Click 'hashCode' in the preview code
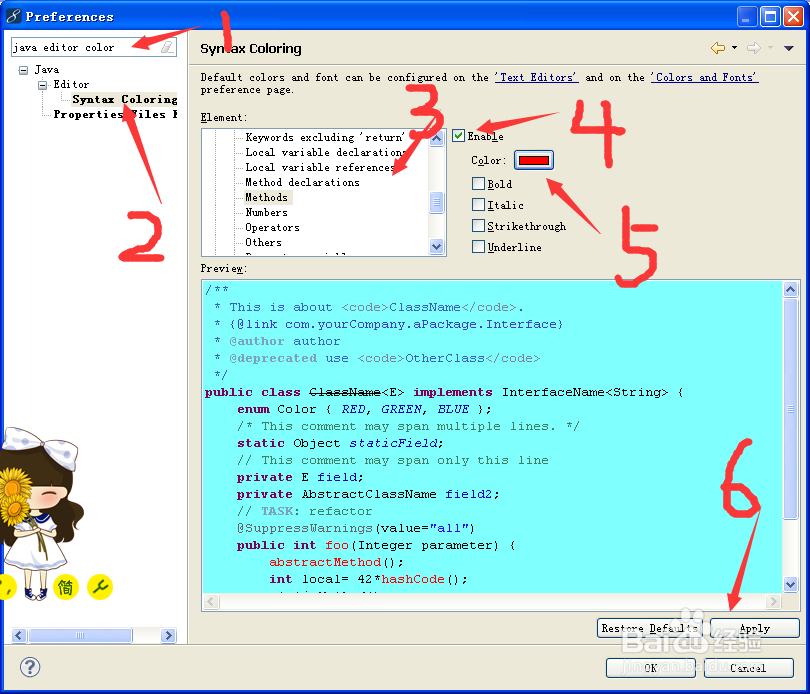The width and height of the screenshot is (810, 694). pyautogui.click(x=413, y=579)
